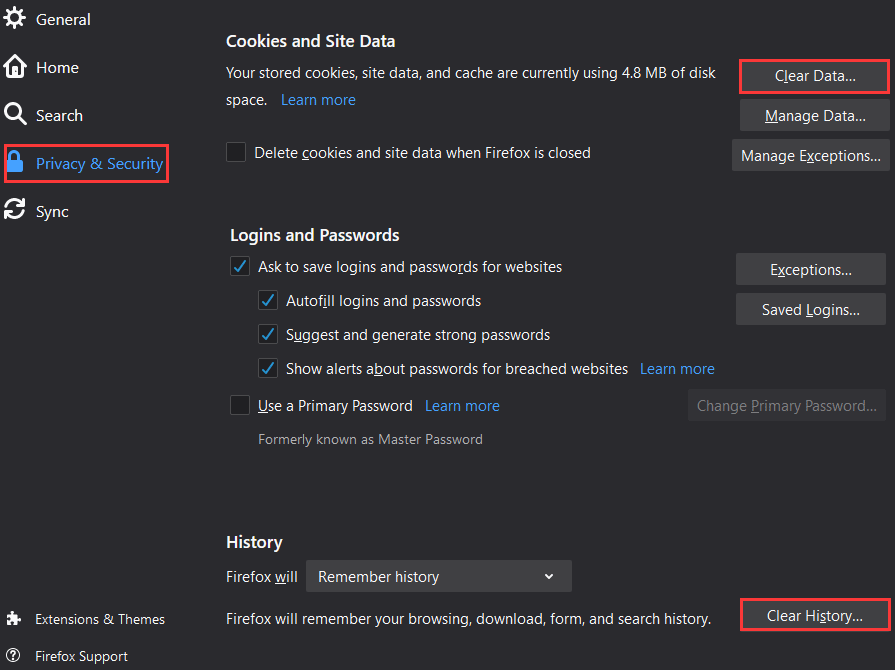Open the Sync settings category

coord(52,212)
